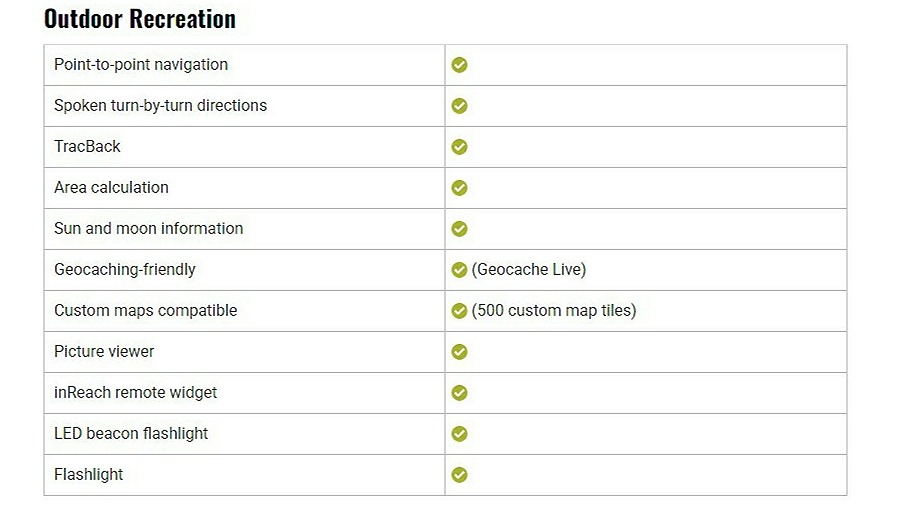Click the (Geocache Live) note text

[529, 270]
